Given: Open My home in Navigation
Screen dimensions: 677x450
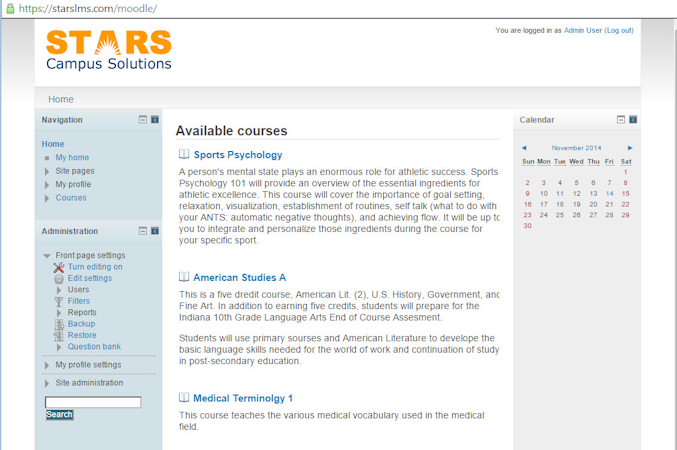Looking at the screenshot, I should pyautogui.click(x=72, y=157).
